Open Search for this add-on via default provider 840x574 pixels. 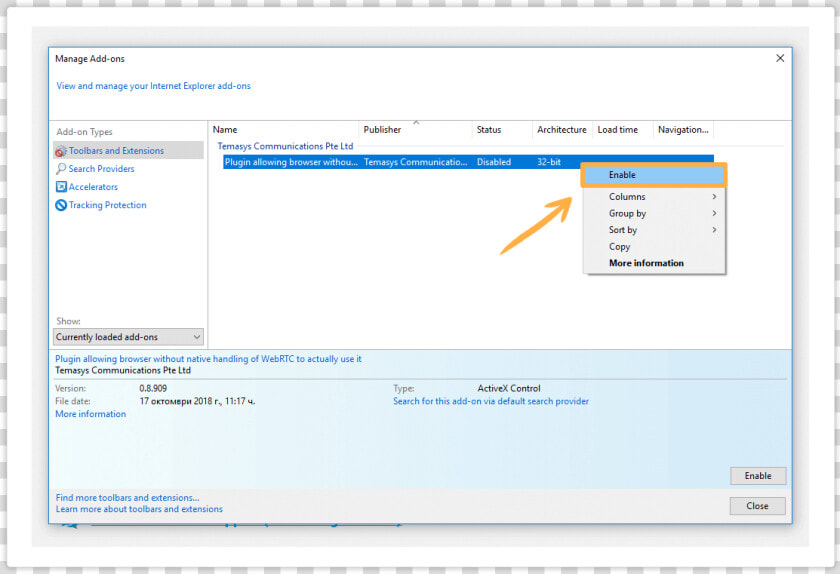coord(491,401)
